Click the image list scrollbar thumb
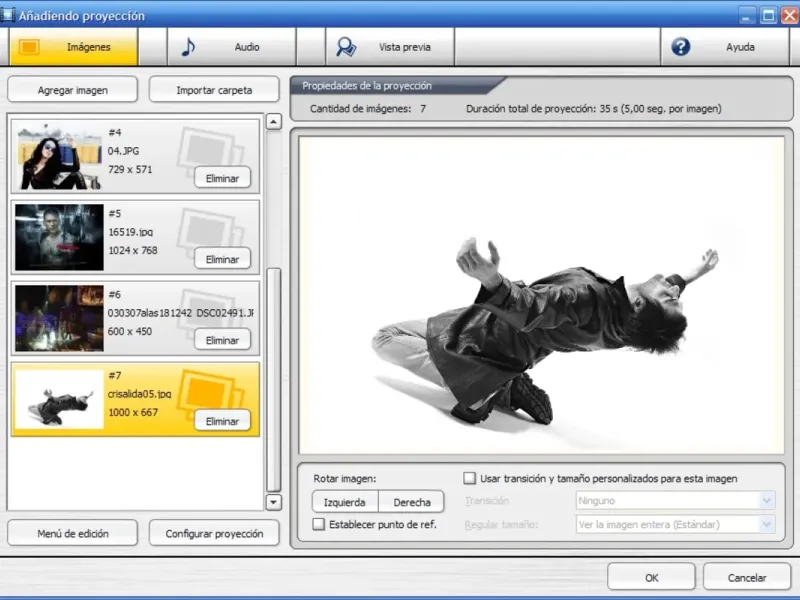The width and height of the screenshot is (800, 600). pos(274,380)
